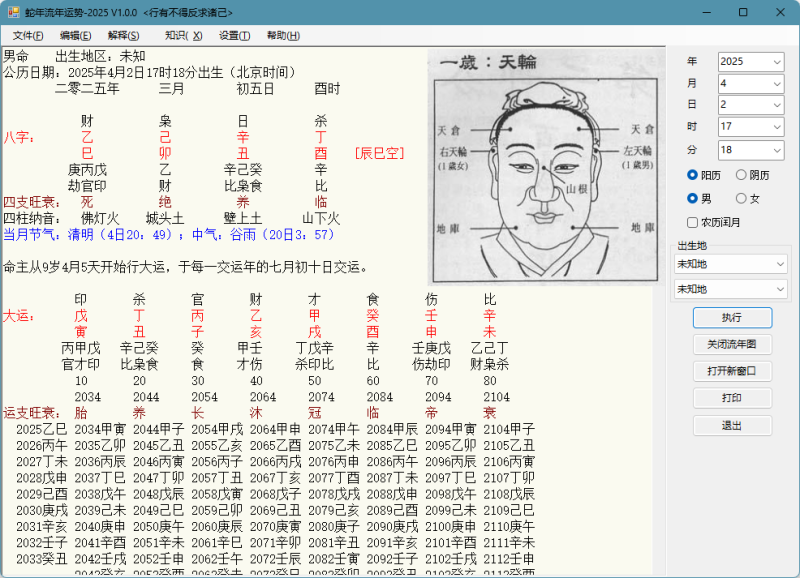Image resolution: width=800 pixels, height=578 pixels.
Task: Select the 女 gender radio button
Action: tap(742, 198)
